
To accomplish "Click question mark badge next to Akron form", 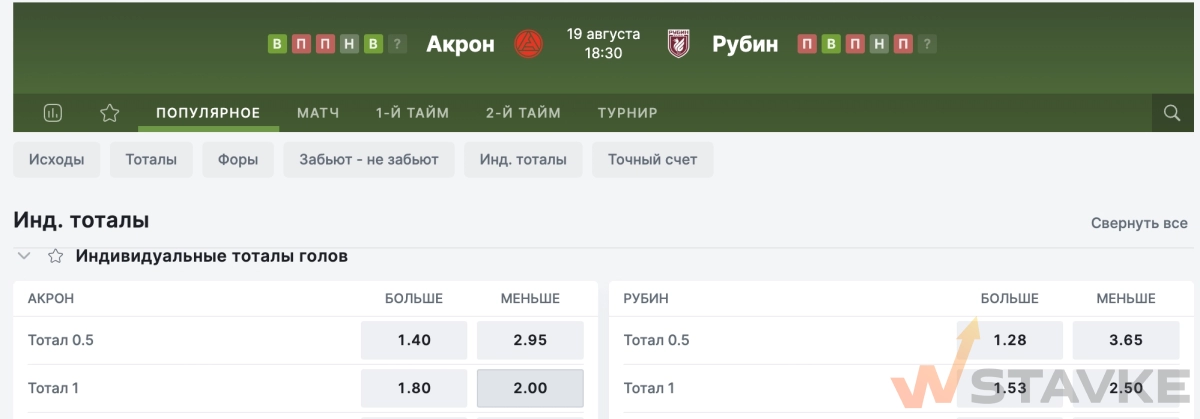I will pyautogui.click(x=397, y=44).
